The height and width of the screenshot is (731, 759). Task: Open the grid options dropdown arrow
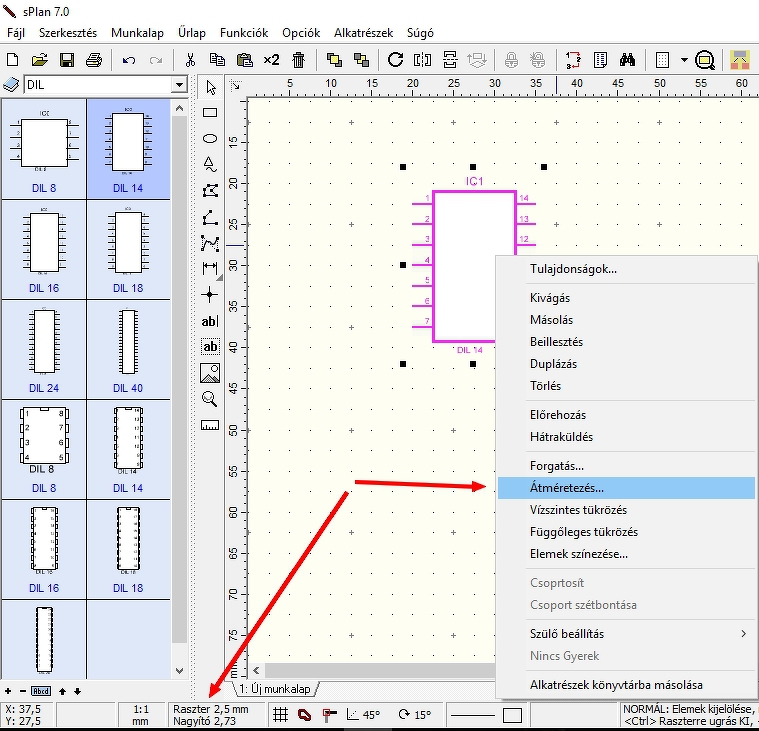pyautogui.click(x=684, y=60)
